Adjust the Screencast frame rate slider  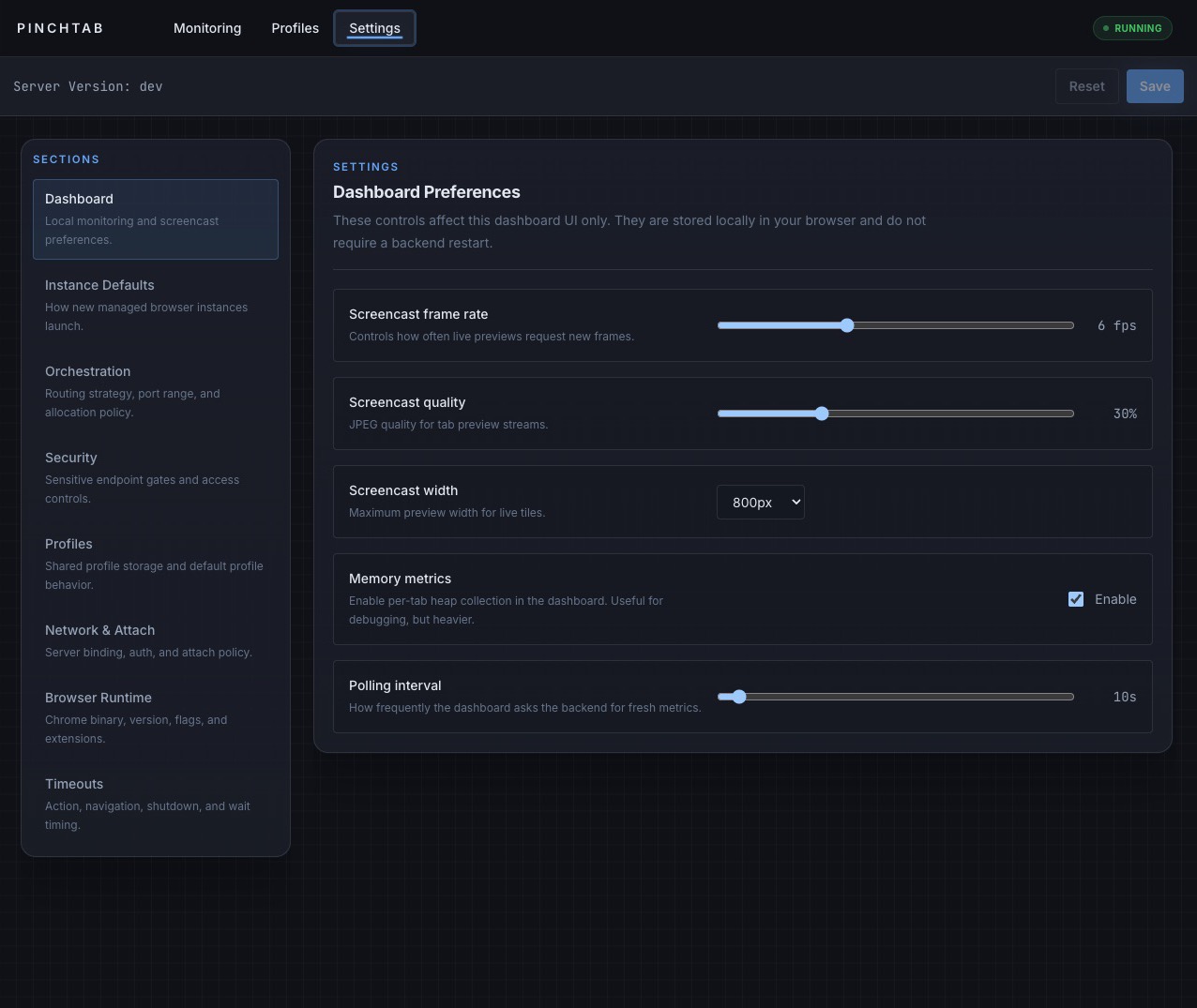(x=847, y=324)
